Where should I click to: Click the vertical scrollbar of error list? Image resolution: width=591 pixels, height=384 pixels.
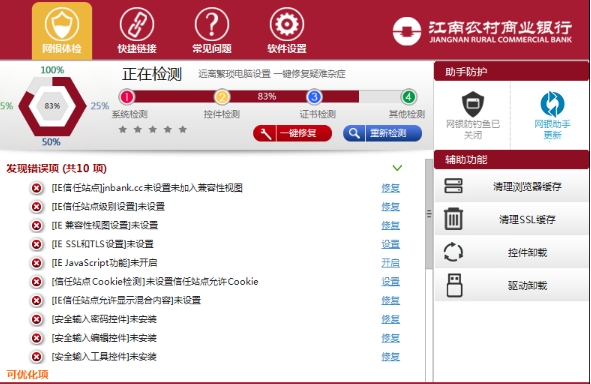click(429, 213)
